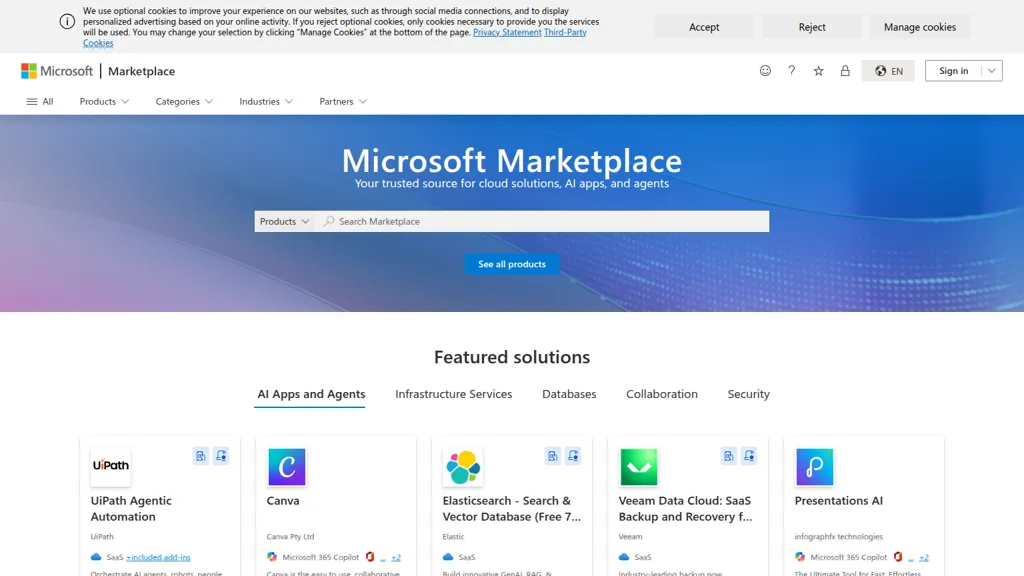This screenshot has width=1024, height=576.
Task: Open the Products search scope dropdown
Action: pos(284,221)
